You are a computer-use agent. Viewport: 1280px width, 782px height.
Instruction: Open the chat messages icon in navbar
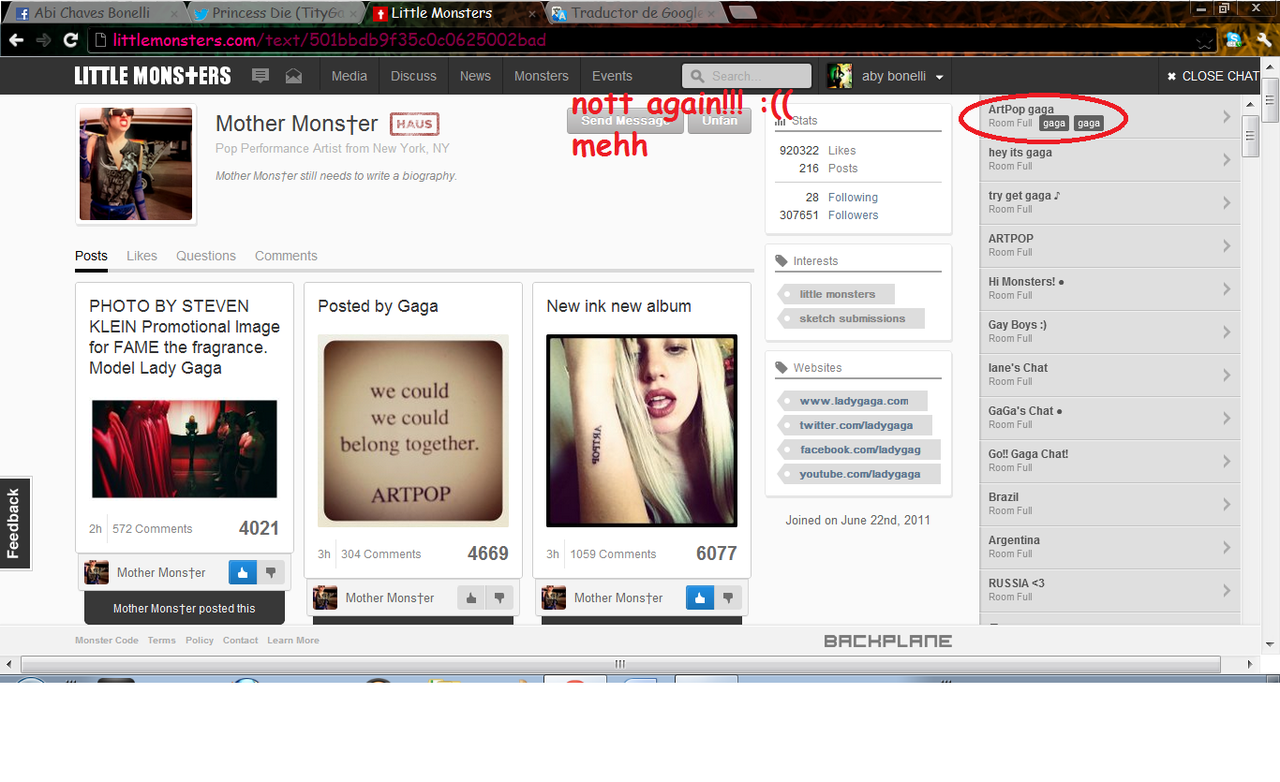[x=261, y=76]
